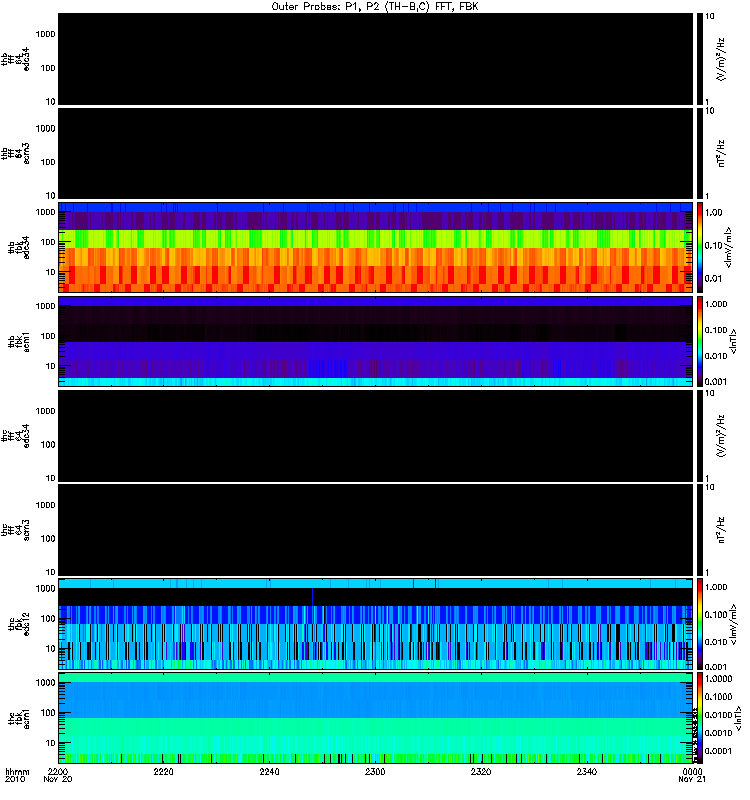The image size is (750, 800).
Task: Click the "1.0000" color bar value of thc fbk scm1
Action: point(718,679)
